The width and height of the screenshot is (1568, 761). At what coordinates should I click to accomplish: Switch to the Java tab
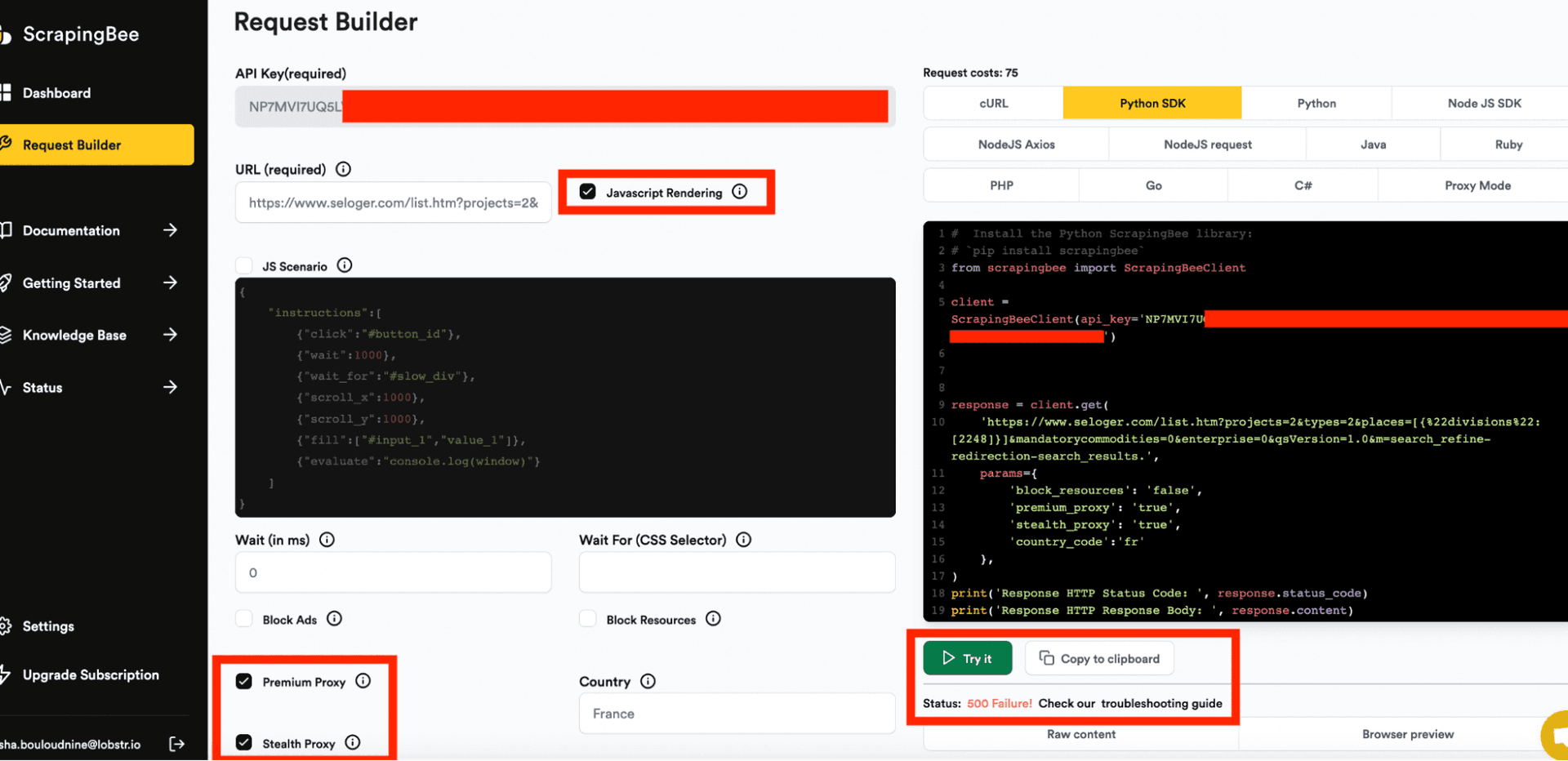[x=1373, y=145]
